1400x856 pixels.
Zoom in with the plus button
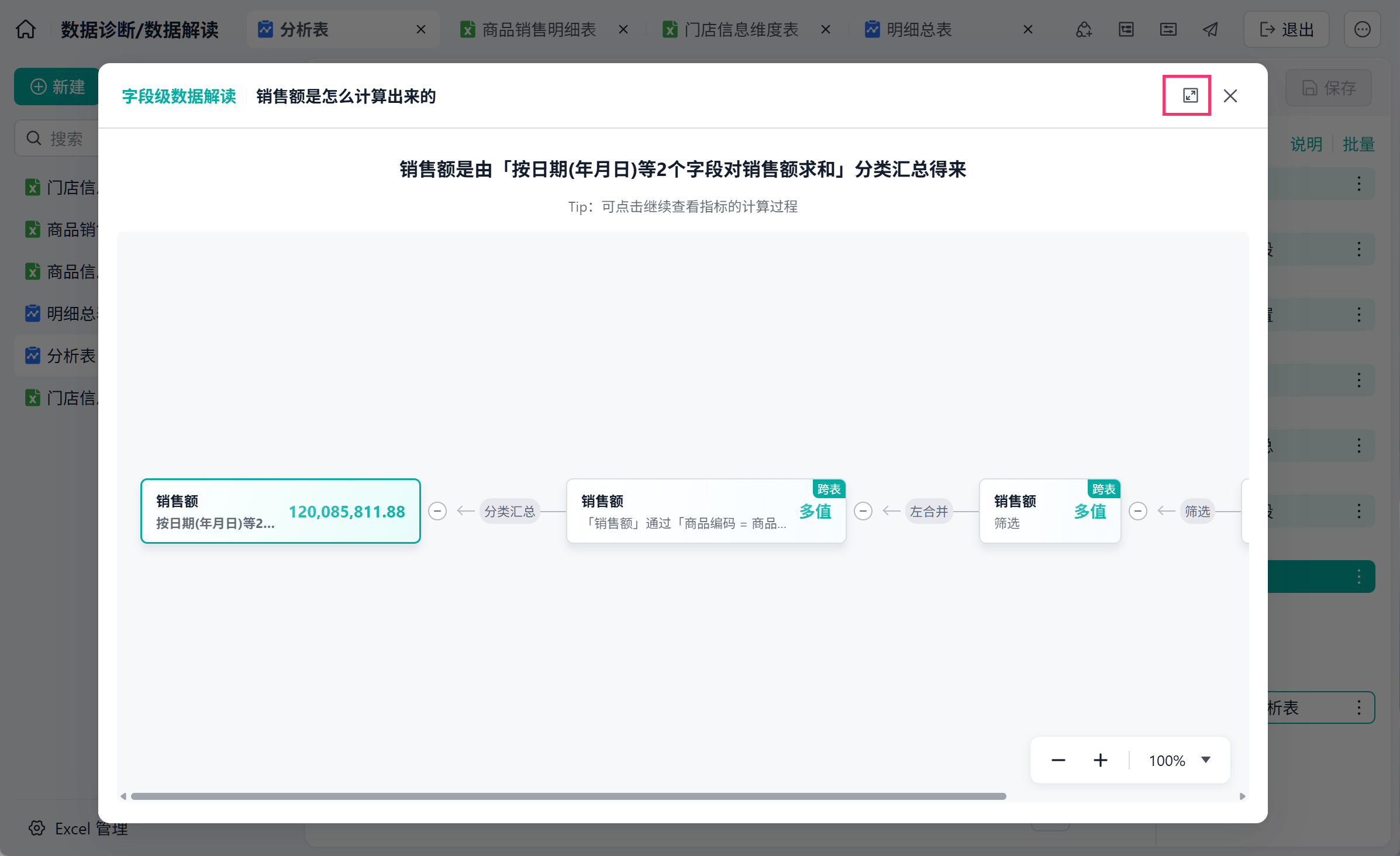(1100, 760)
